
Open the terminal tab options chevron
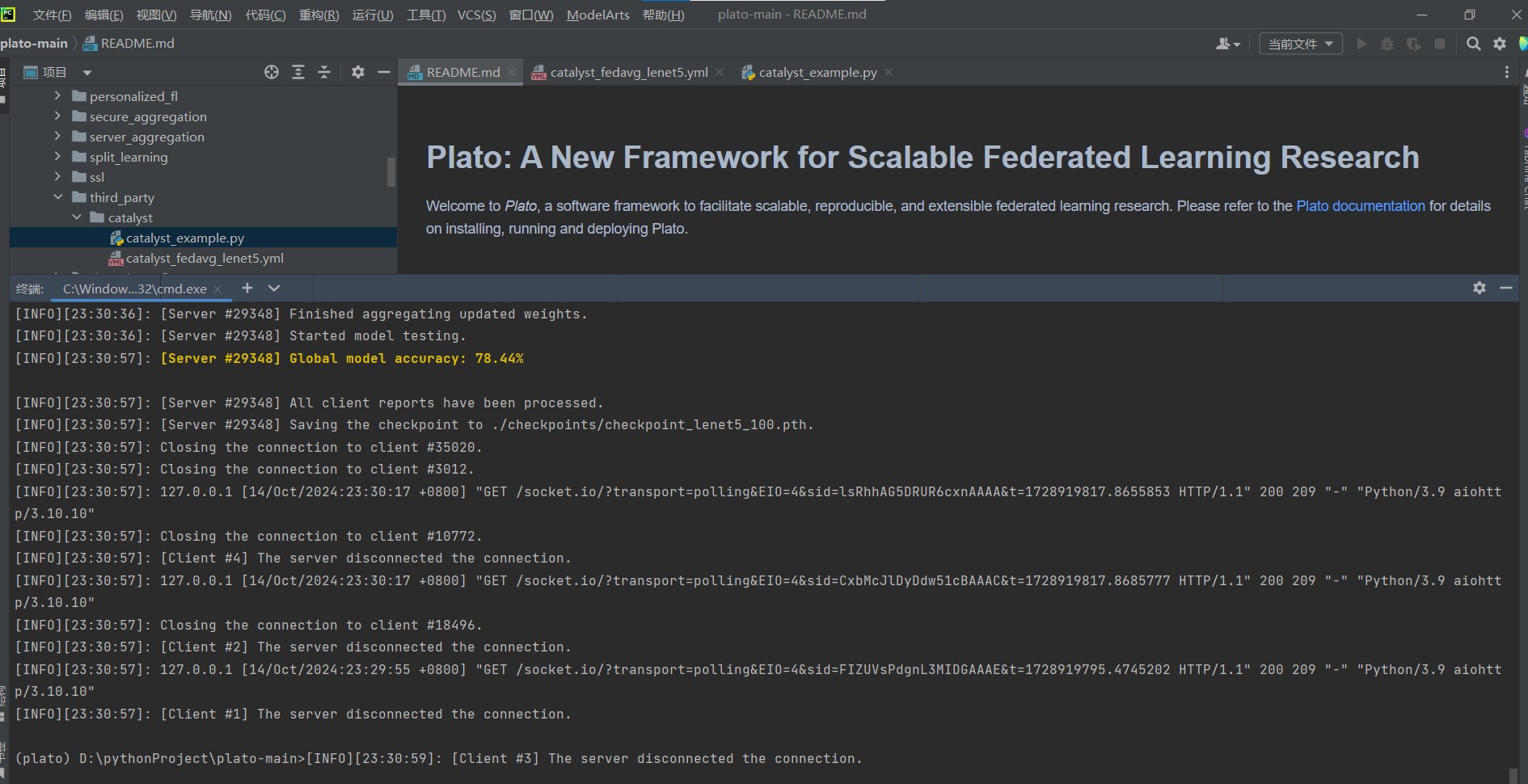(x=274, y=288)
